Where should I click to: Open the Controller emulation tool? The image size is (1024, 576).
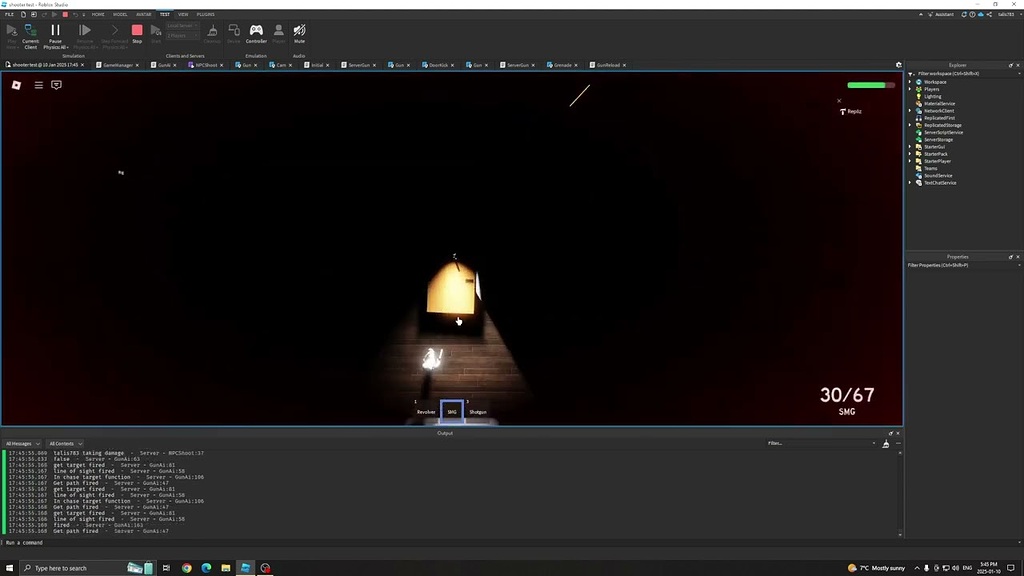[x=256, y=34]
